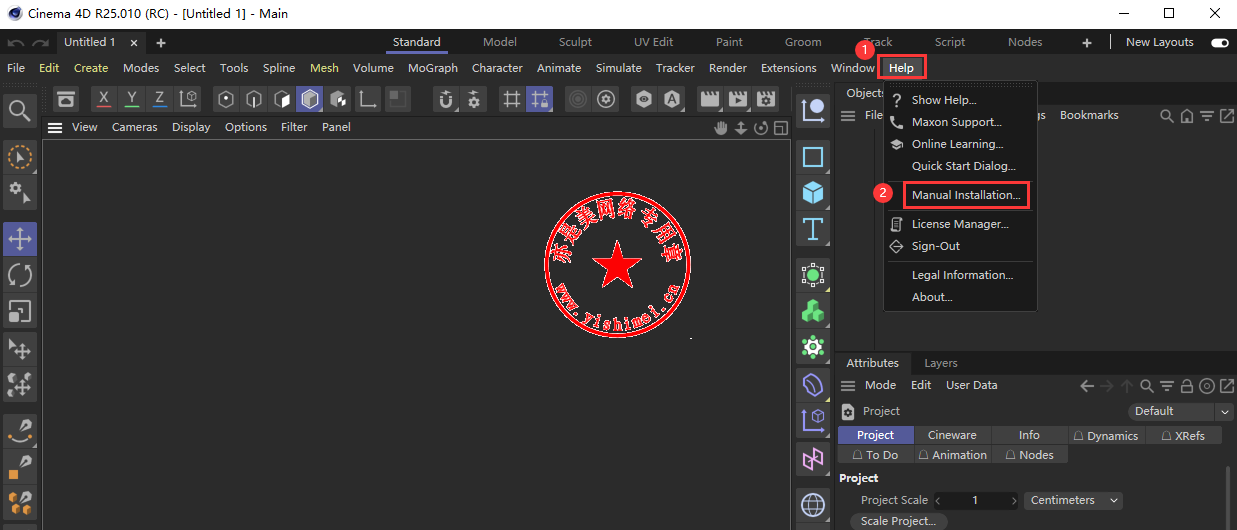Click Render to Picture Viewer icon
The width and height of the screenshot is (1237, 530).
pos(738,99)
